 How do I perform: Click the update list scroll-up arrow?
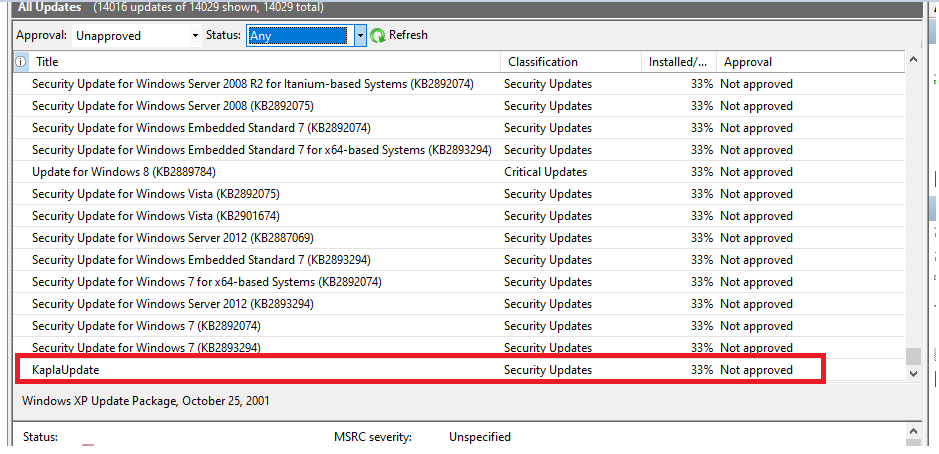(x=911, y=62)
